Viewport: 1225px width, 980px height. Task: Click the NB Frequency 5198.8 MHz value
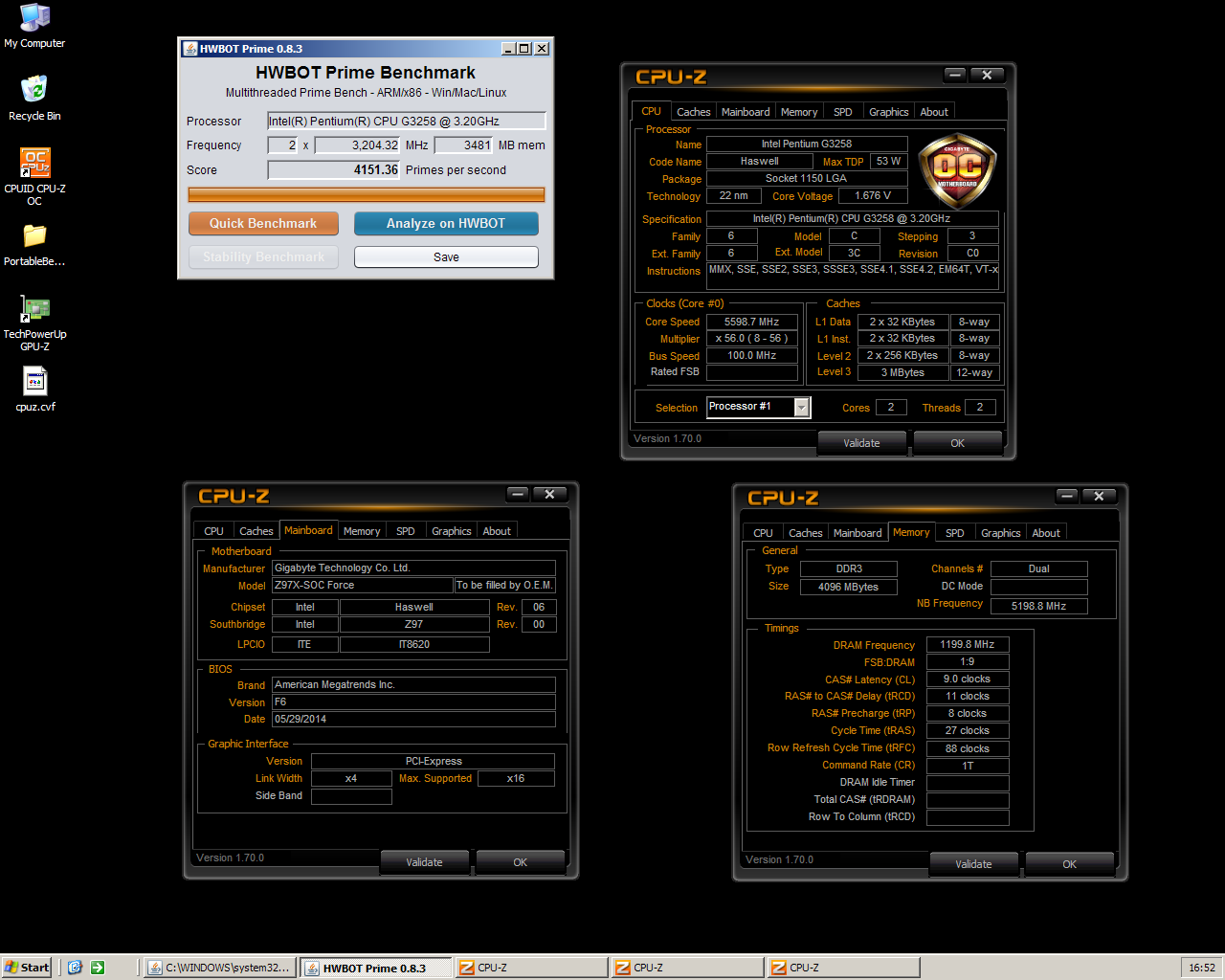(x=1038, y=606)
